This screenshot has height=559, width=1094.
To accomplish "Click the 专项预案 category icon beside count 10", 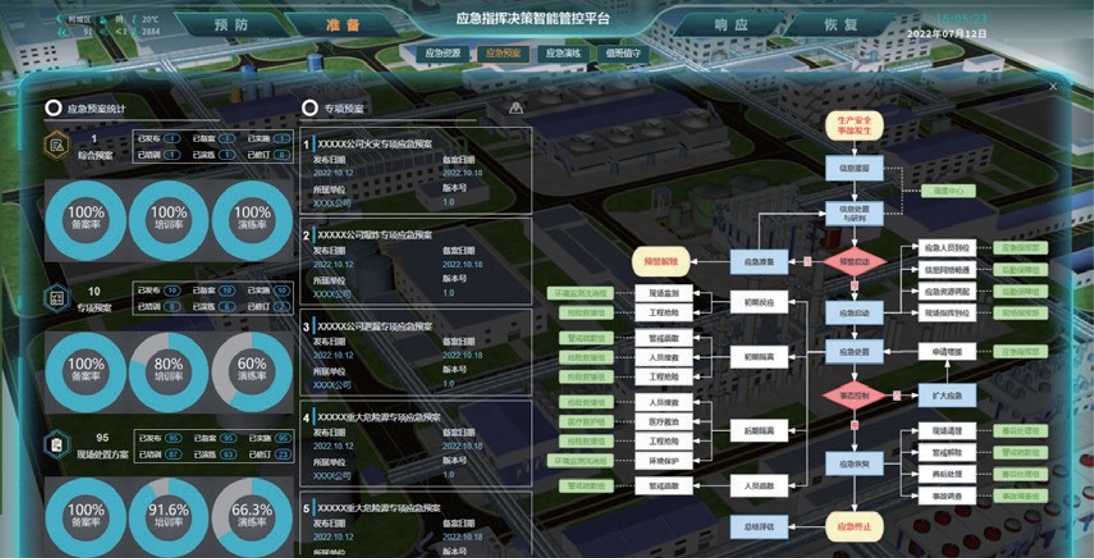I will click(x=57, y=297).
